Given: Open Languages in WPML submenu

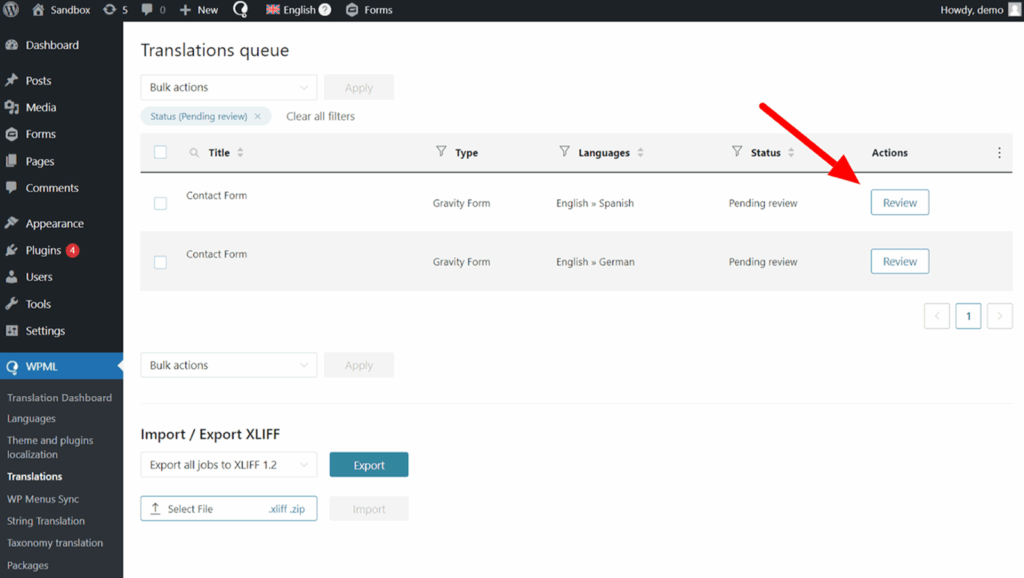Looking at the screenshot, I should (31, 419).
